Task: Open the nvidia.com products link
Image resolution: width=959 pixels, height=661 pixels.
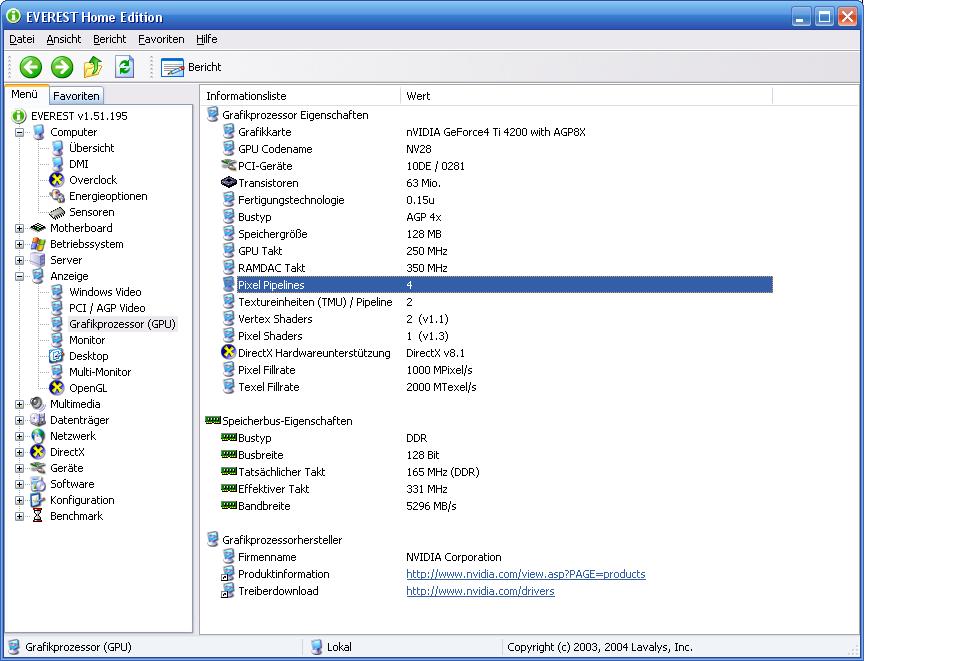Action: [x=525, y=574]
